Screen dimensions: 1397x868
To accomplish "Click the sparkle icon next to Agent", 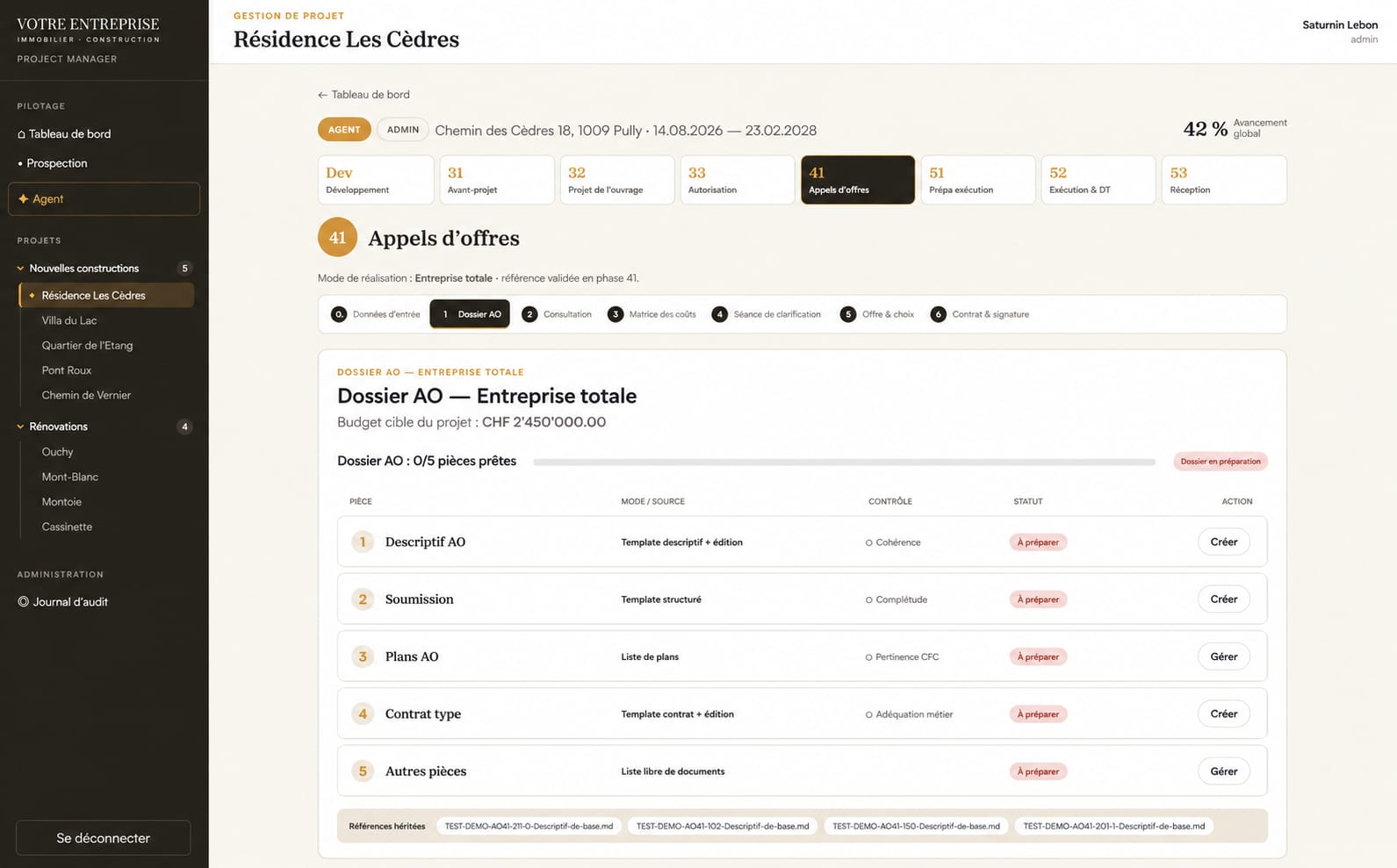I will 23,199.
